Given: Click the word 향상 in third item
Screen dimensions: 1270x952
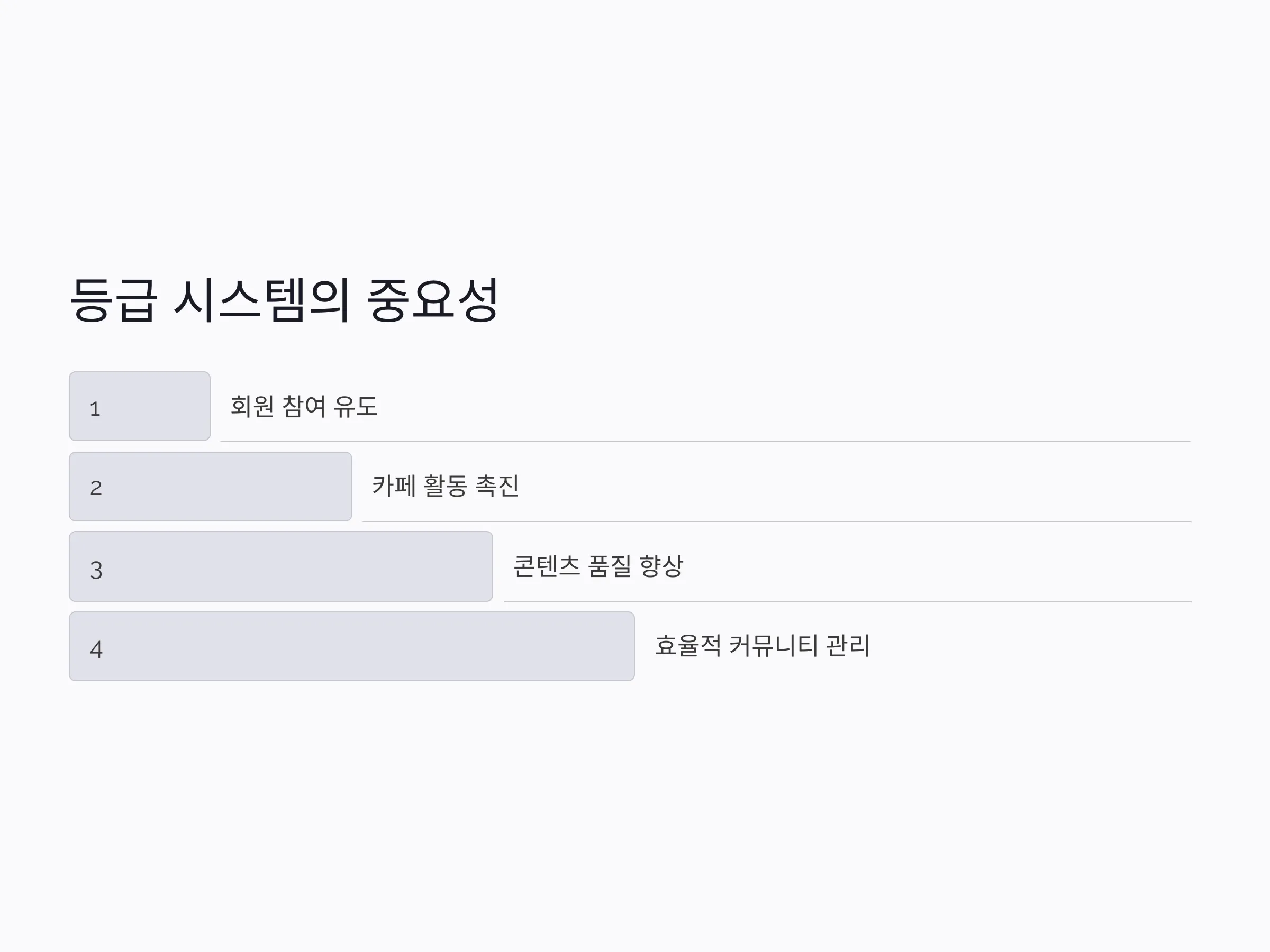Looking at the screenshot, I should [661, 566].
